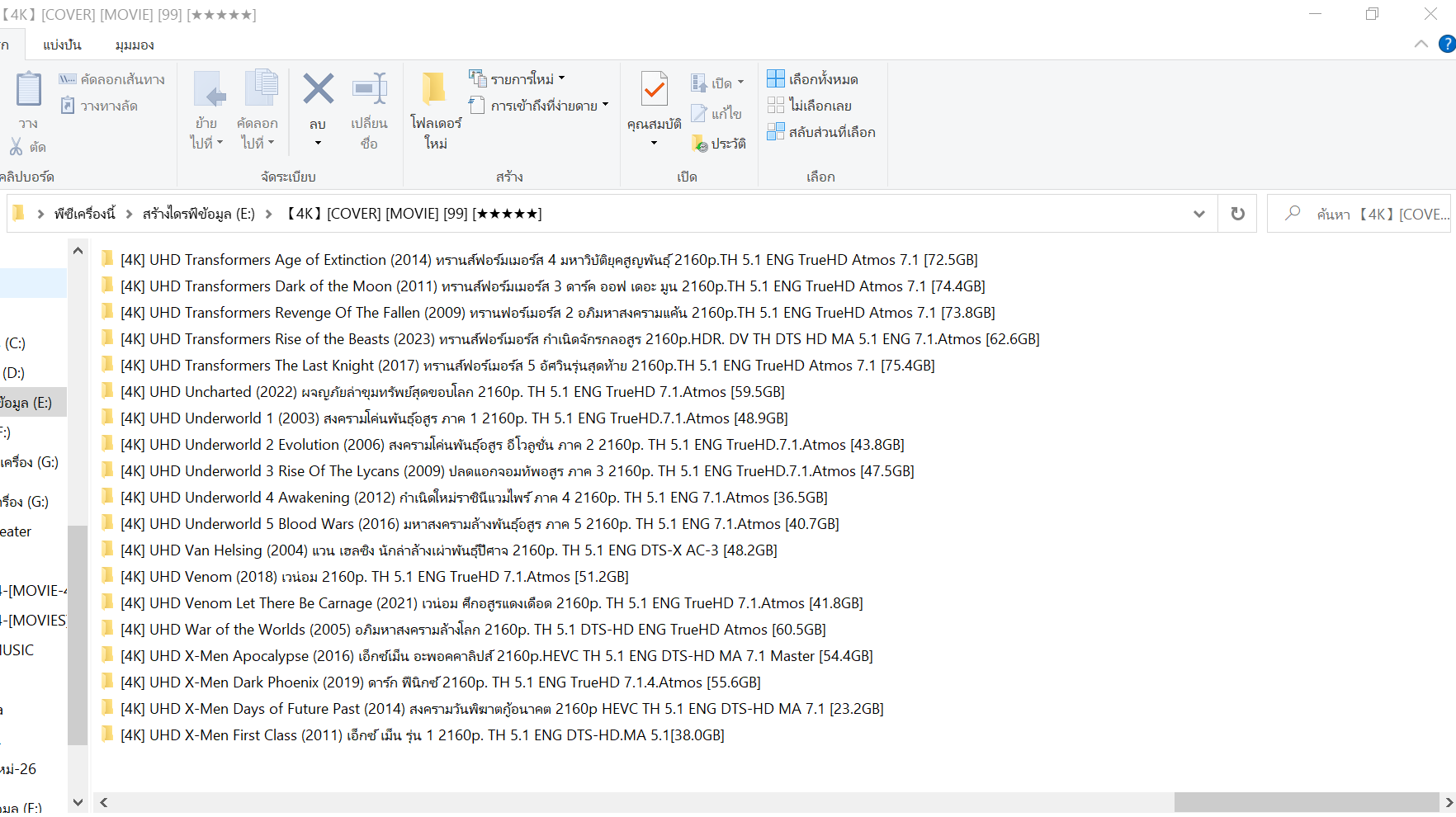Click the Copy to (คัดลอกไปที่) icon

pos(261,88)
